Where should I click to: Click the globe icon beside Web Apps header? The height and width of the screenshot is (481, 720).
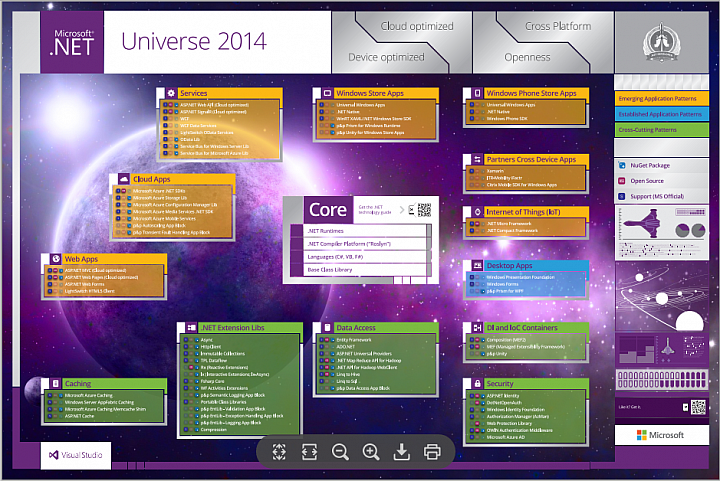tap(56, 259)
